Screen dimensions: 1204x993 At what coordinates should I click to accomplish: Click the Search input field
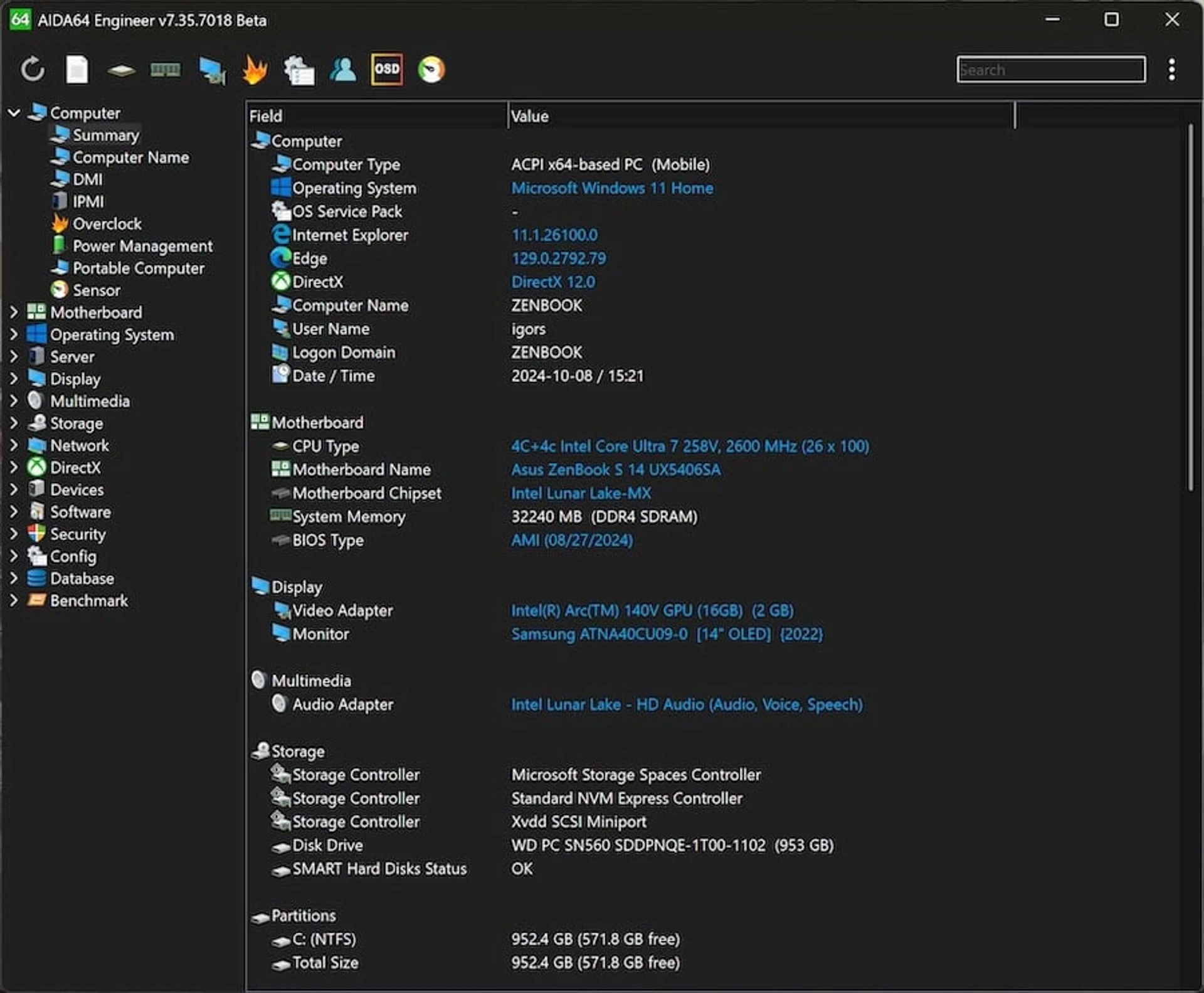coord(1051,70)
